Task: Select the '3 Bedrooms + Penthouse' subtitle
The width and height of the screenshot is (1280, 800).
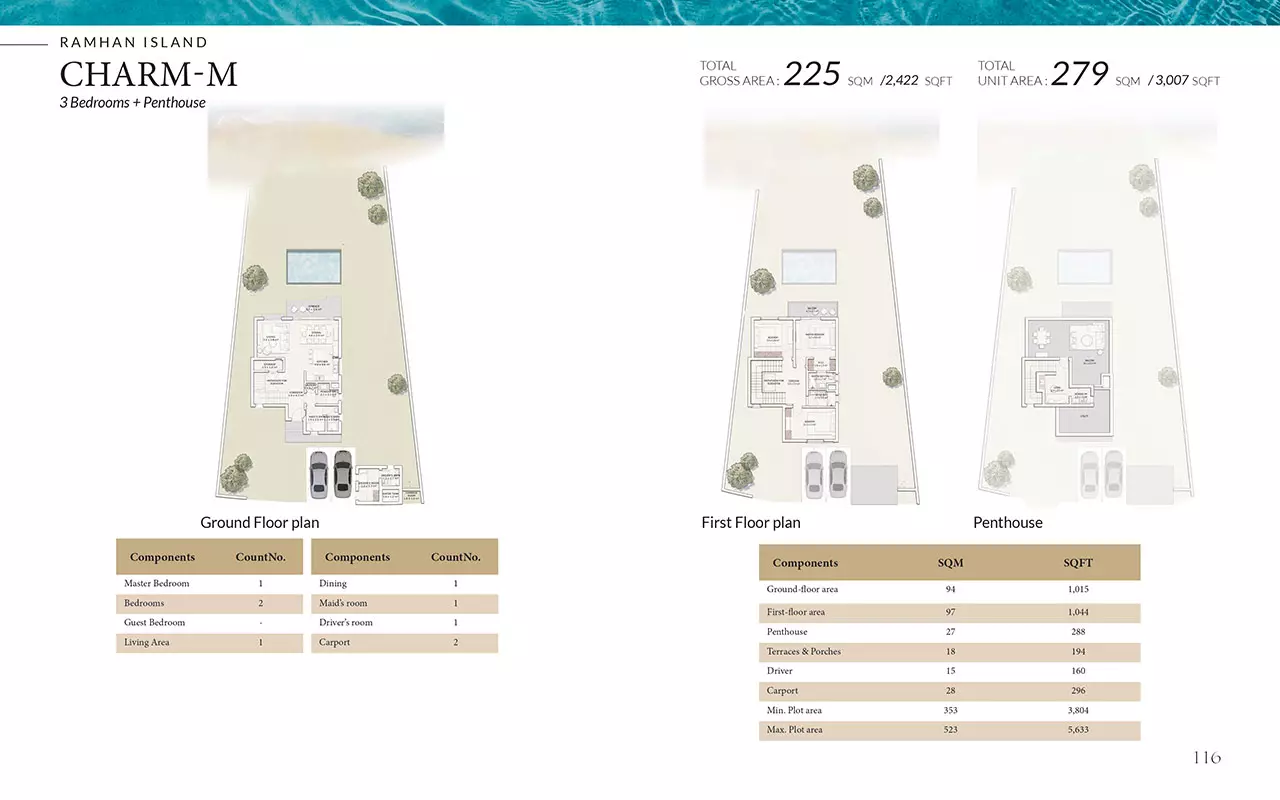Action: pyautogui.click(x=133, y=102)
